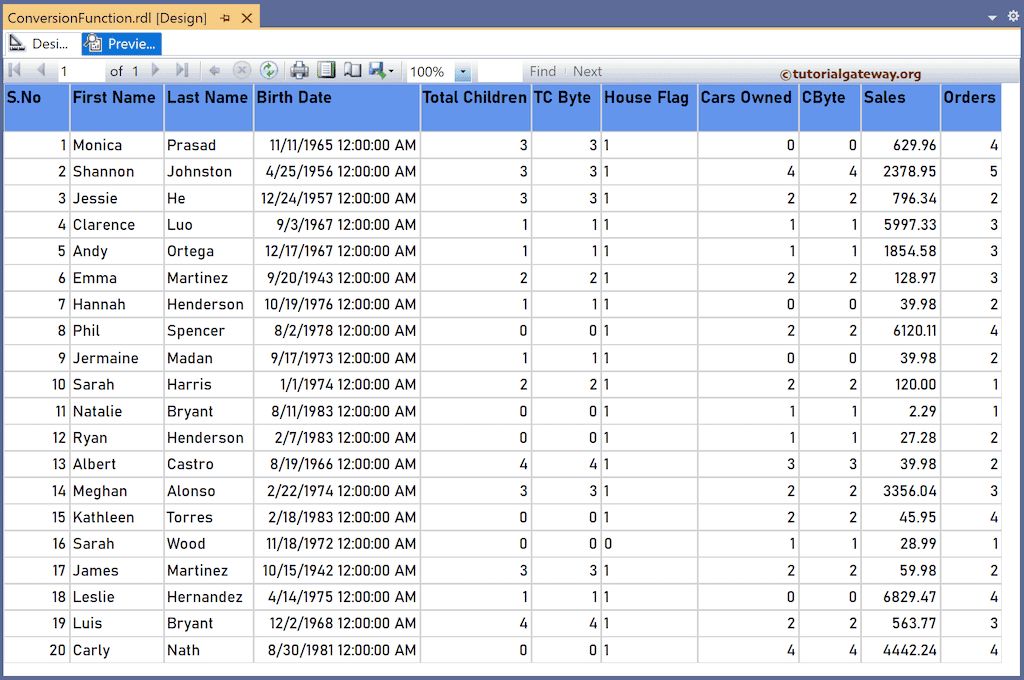Go to first page of report

[x=14, y=70]
